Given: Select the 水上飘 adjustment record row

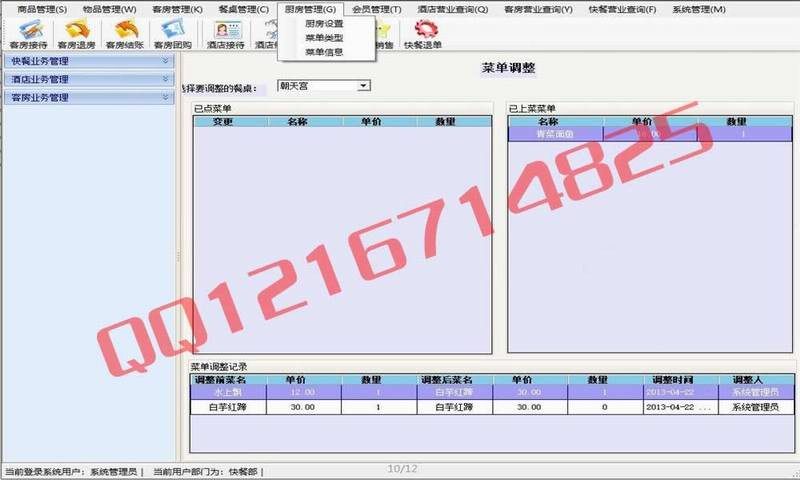Looking at the screenshot, I should pos(492,392).
